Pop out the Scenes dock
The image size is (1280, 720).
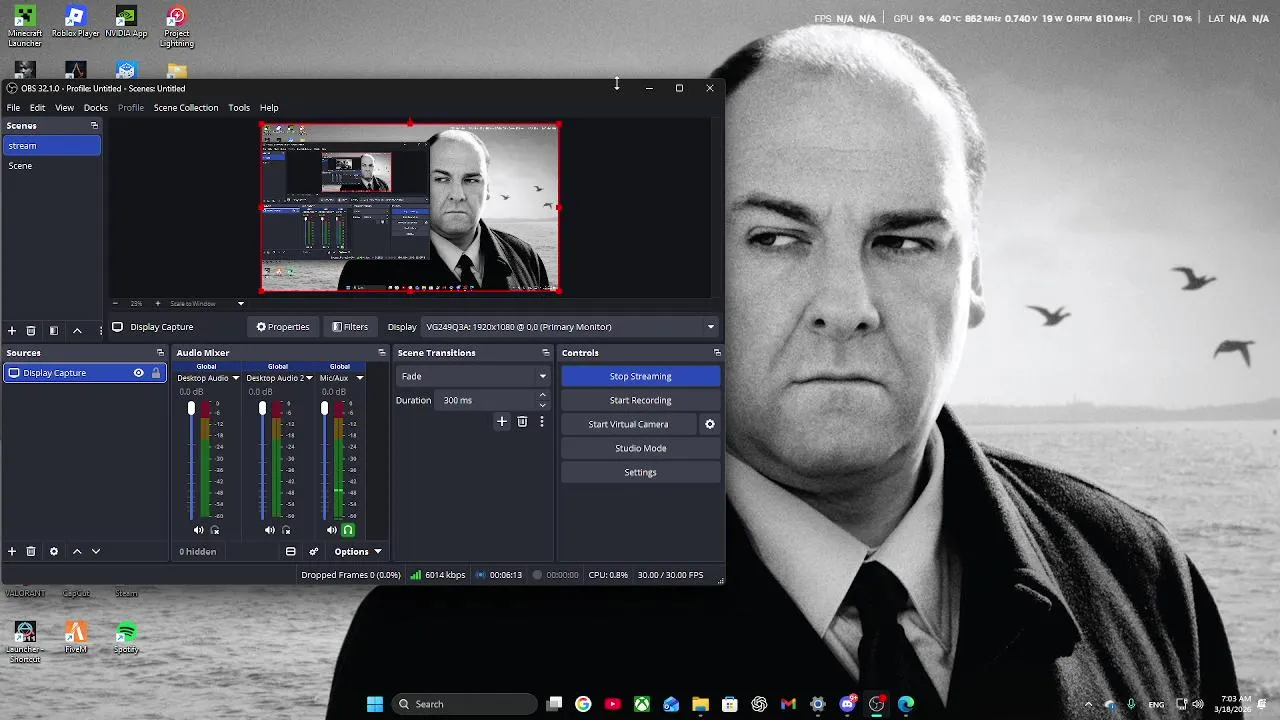click(x=94, y=126)
